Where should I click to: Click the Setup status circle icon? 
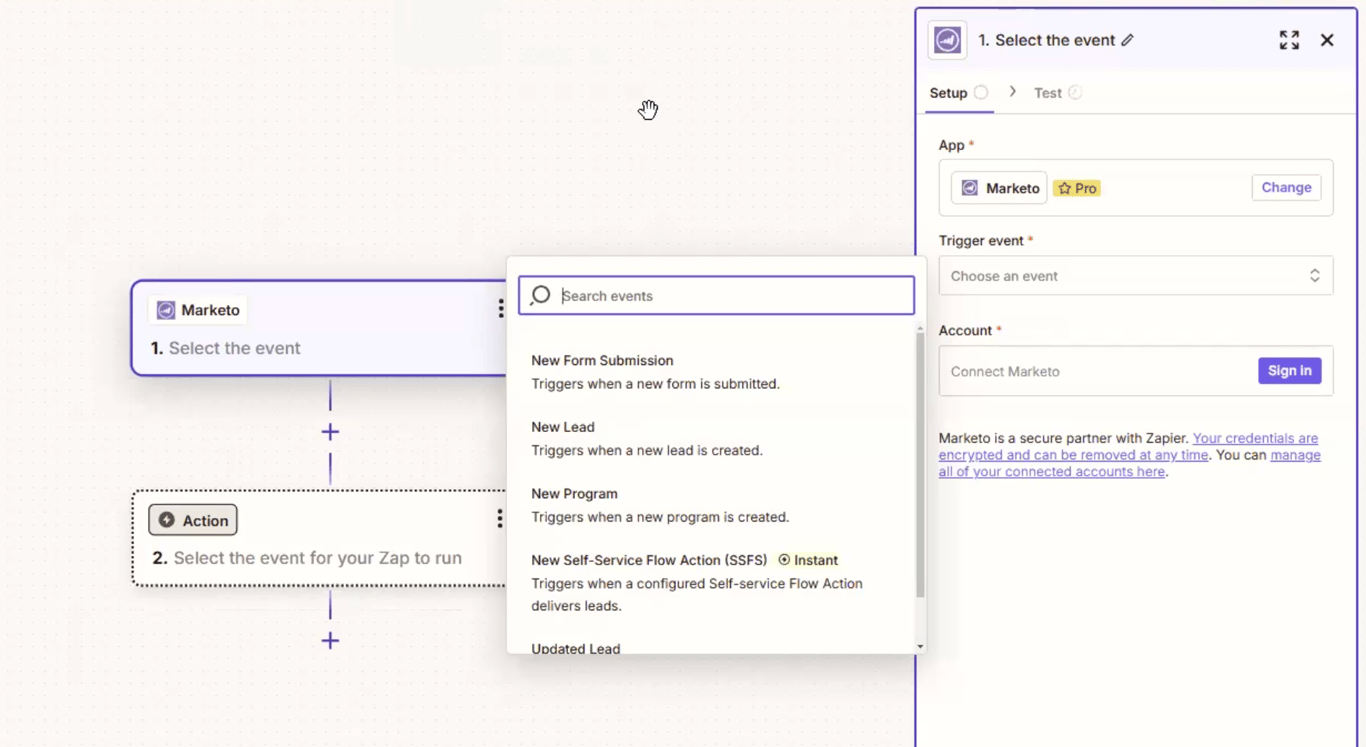[x=981, y=92]
